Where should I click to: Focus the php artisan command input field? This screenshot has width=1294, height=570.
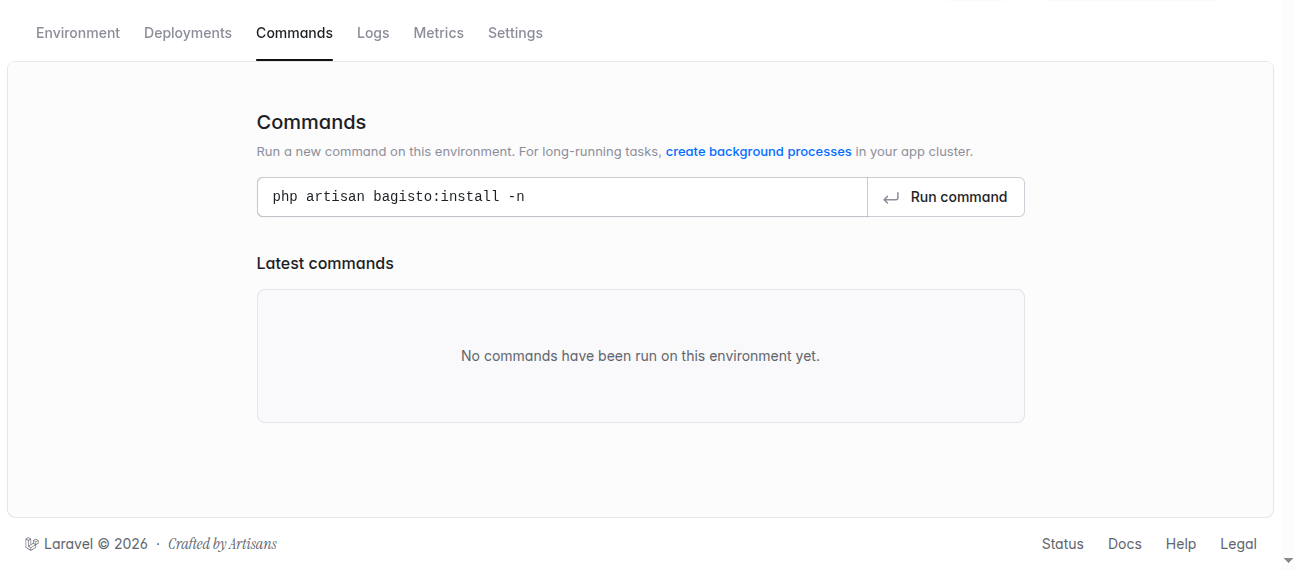562,197
